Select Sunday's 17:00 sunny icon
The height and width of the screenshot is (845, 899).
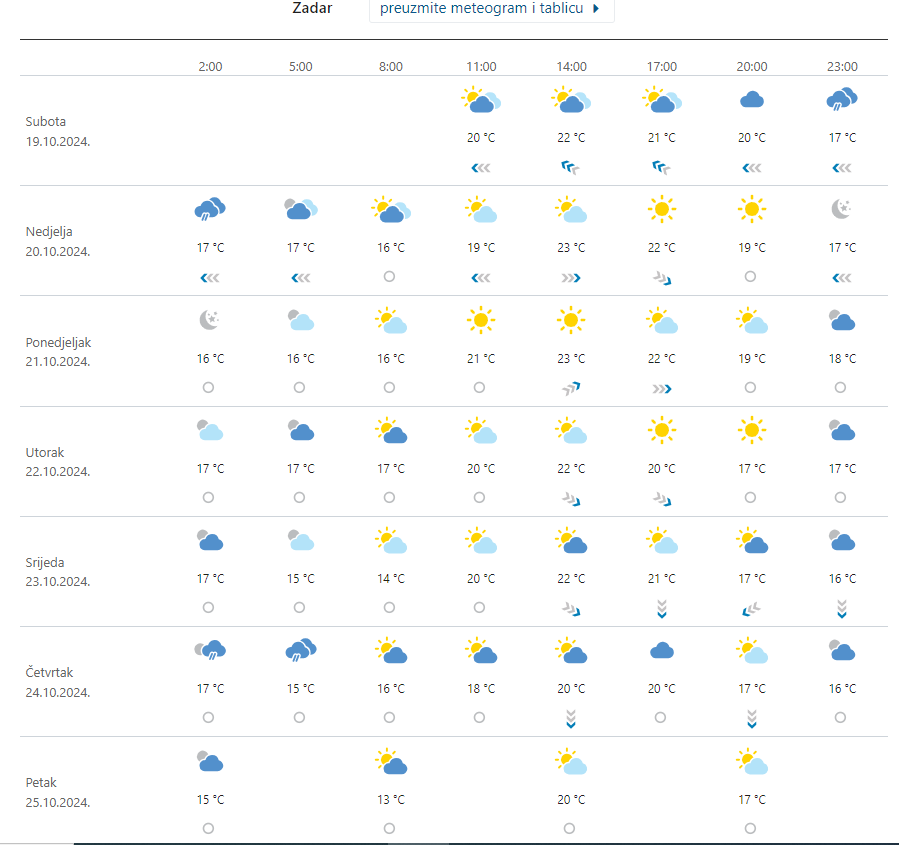(x=661, y=209)
